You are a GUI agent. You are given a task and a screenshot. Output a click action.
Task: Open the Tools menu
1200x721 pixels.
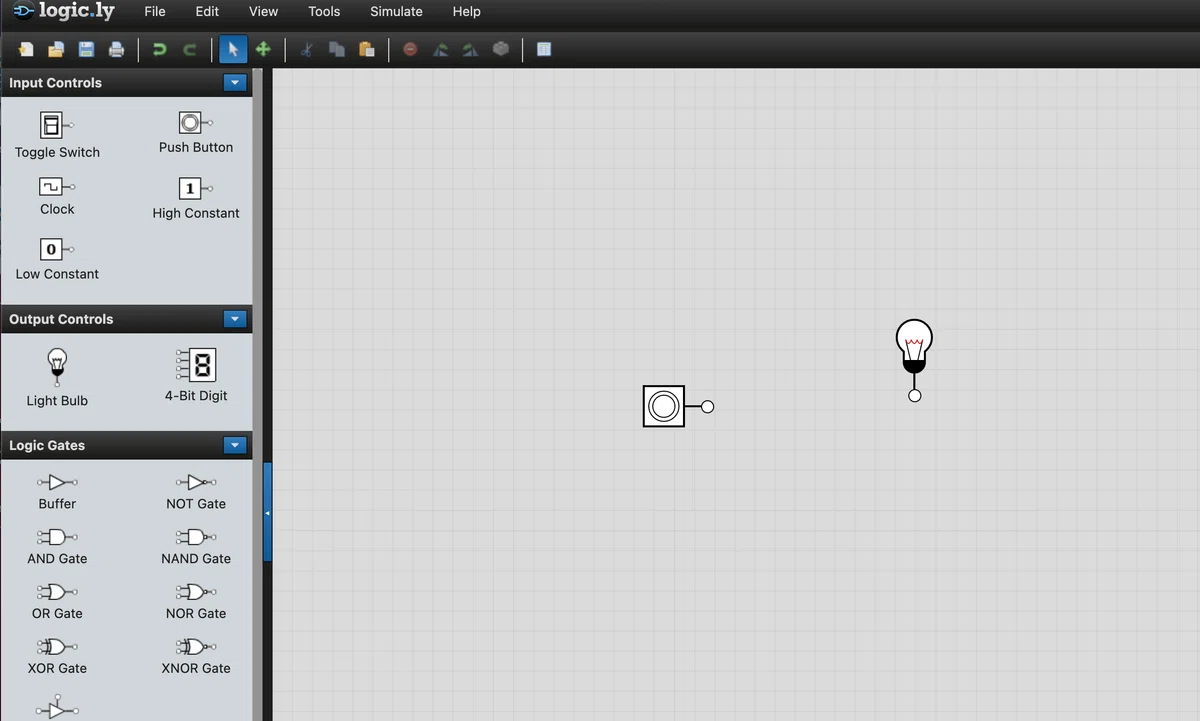(324, 12)
